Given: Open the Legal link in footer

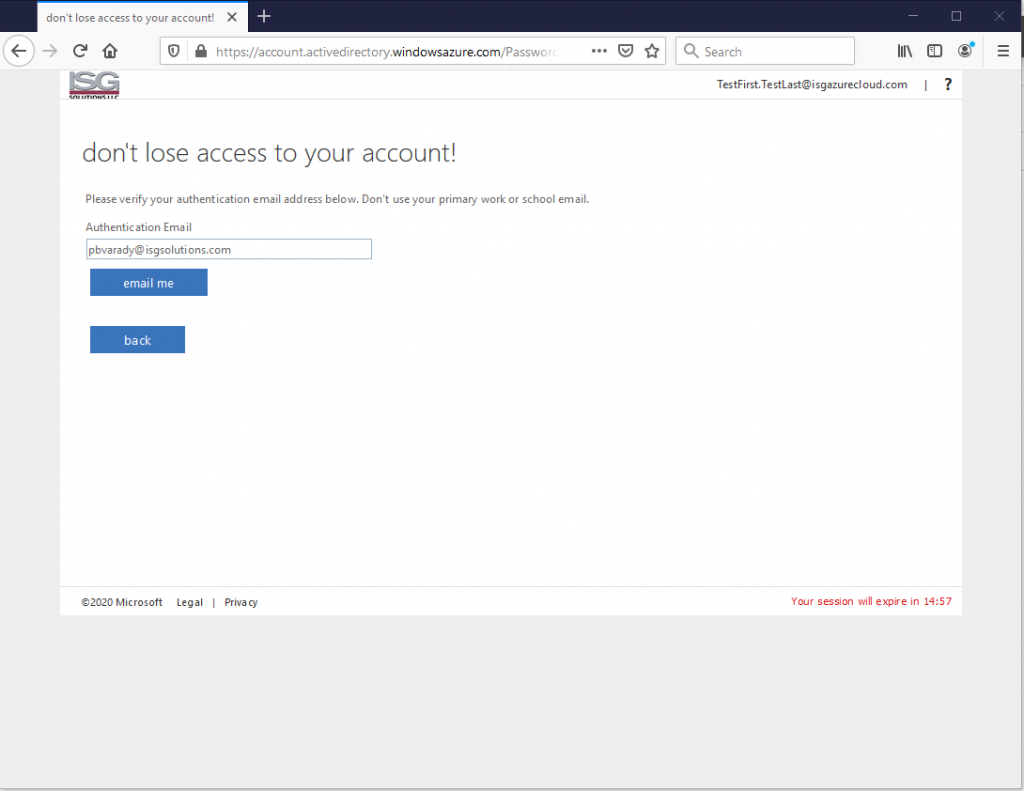Looking at the screenshot, I should [x=189, y=602].
